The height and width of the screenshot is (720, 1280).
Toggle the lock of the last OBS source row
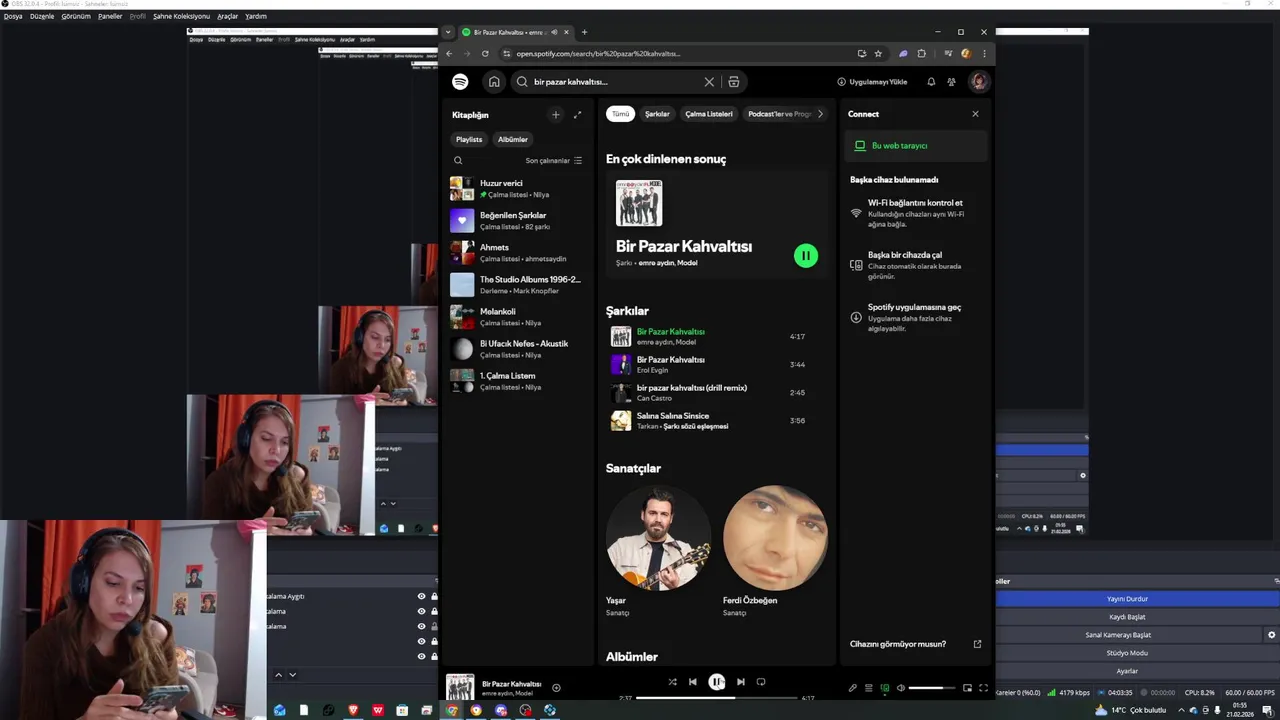click(434, 656)
